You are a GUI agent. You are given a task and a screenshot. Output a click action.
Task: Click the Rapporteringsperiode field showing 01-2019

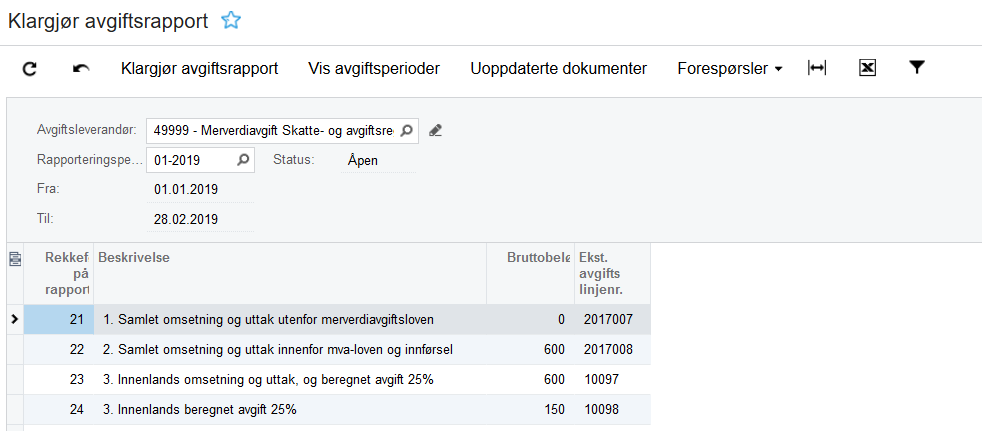point(190,159)
